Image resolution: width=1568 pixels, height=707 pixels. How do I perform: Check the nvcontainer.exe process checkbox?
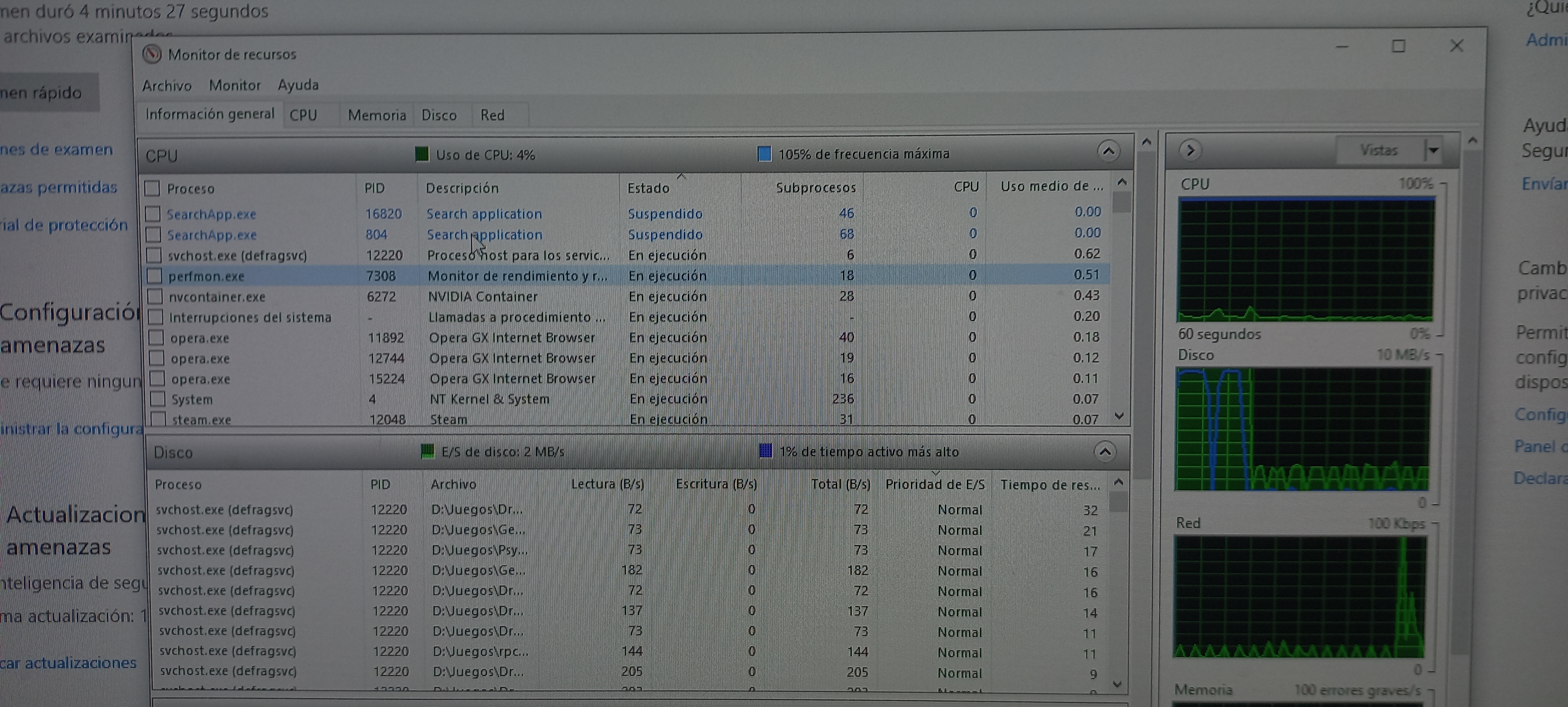[155, 297]
